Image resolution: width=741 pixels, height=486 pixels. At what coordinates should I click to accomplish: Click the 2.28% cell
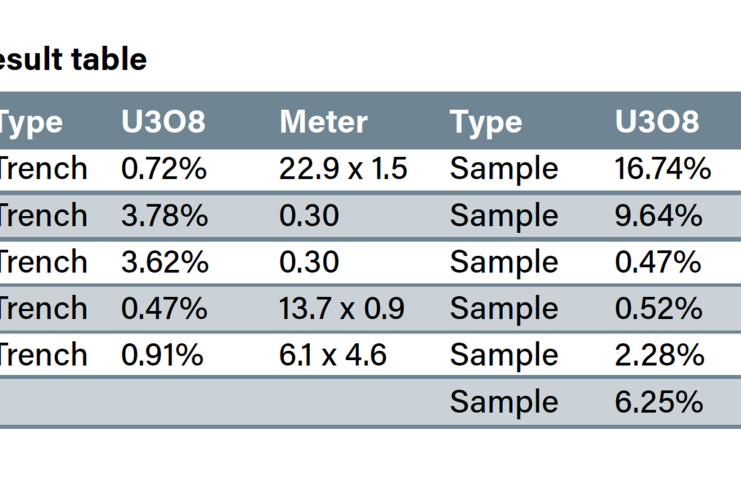point(658,355)
